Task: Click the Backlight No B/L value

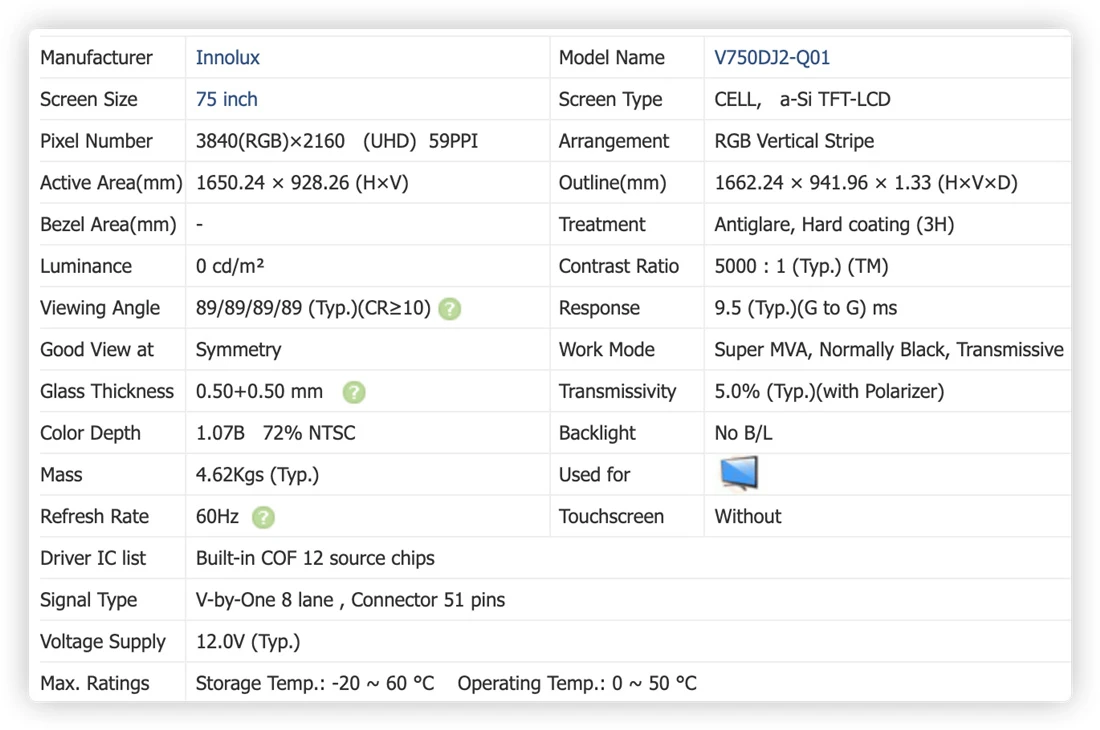Action: (743, 433)
